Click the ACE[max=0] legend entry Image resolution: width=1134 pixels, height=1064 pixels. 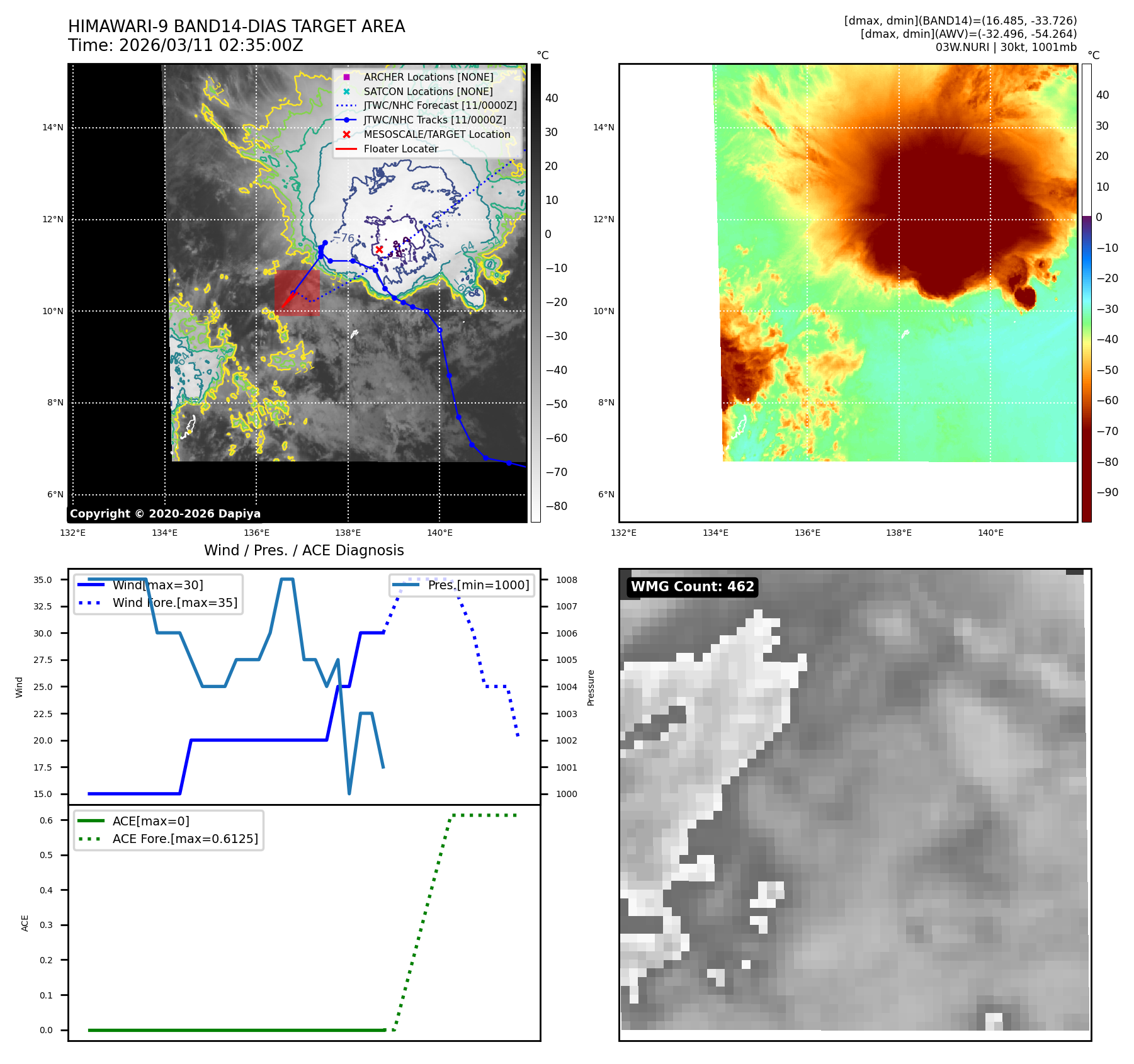pos(150,821)
